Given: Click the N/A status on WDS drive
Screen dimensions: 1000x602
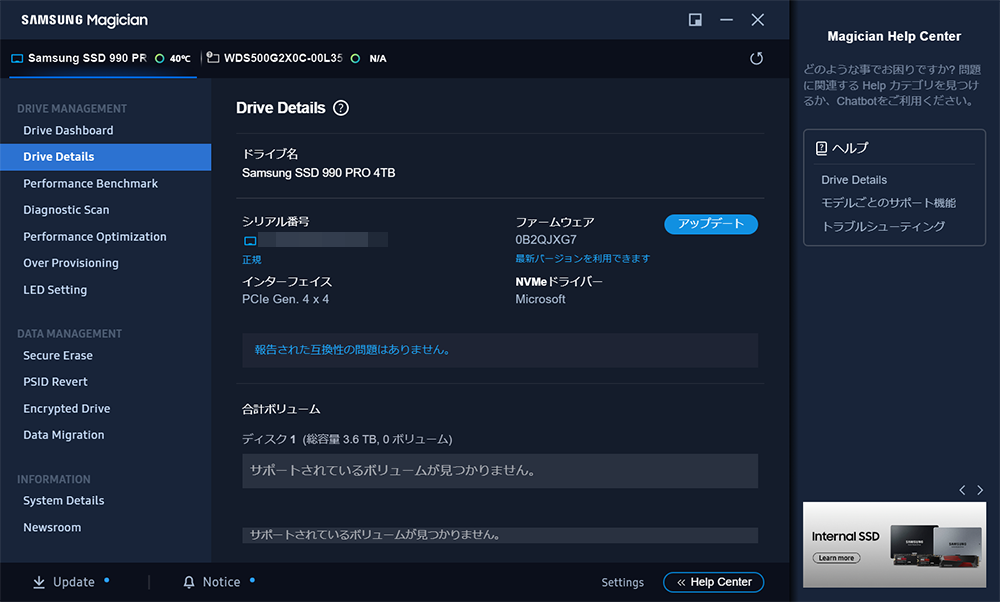Looking at the screenshot, I should pyautogui.click(x=378, y=59).
